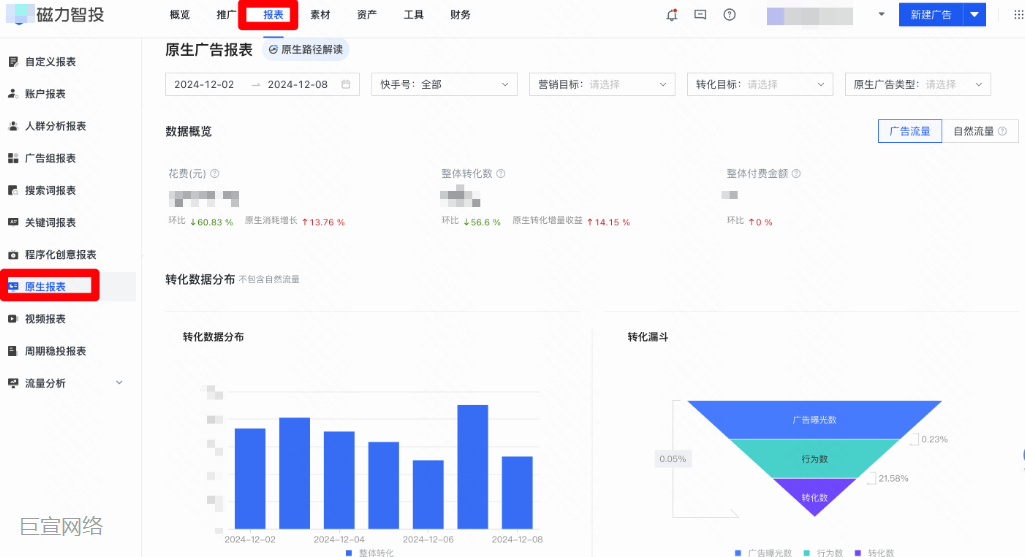Click the 关键词报表 sidebar icon
This screenshot has width=1025, height=557.
point(13,222)
